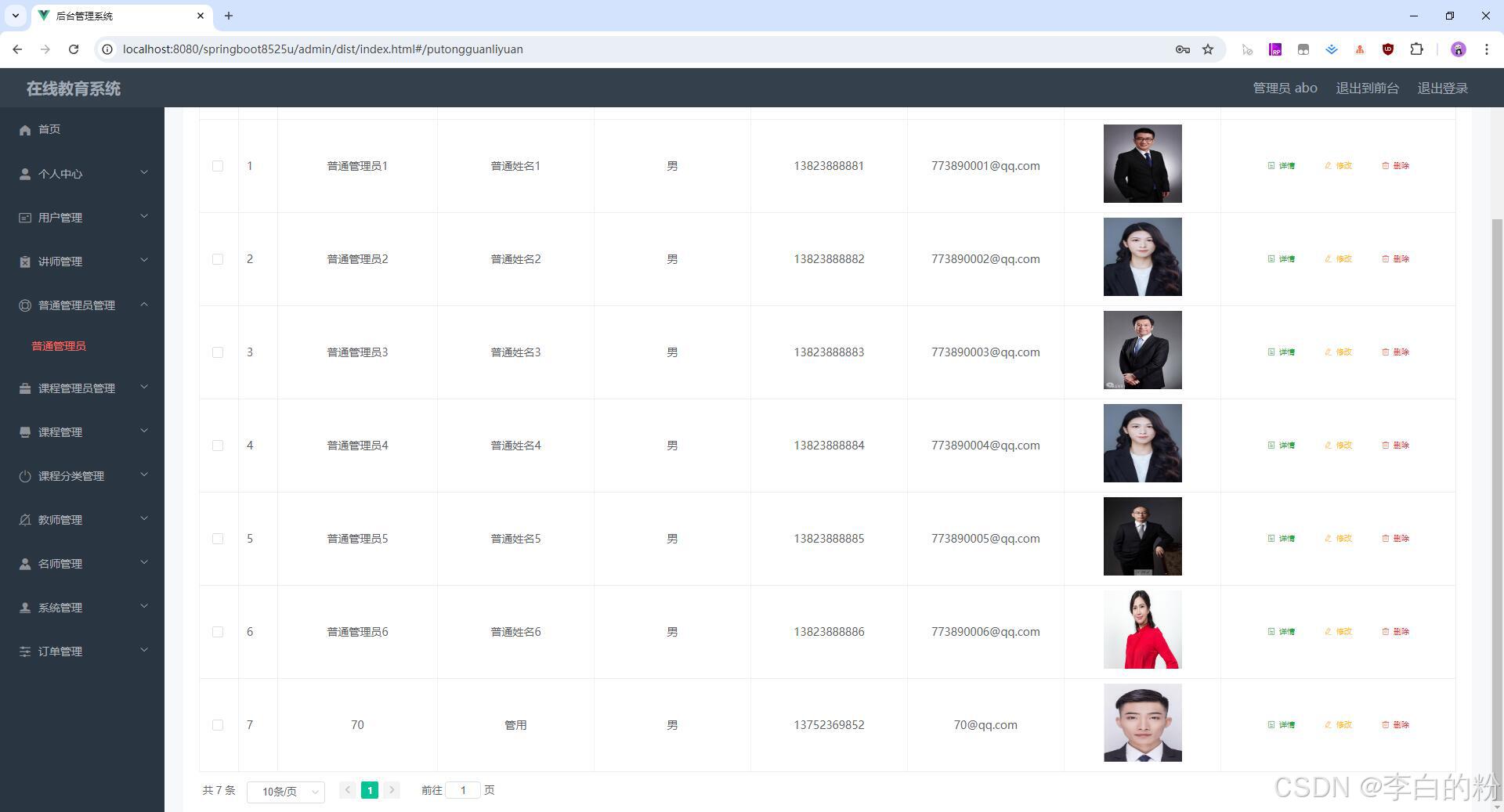
Task: Open 详情 for row 普通管理员1
Action: tap(1282, 166)
